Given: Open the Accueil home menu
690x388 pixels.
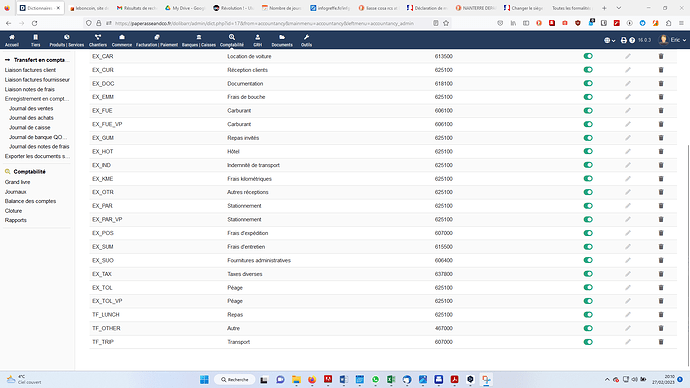Looking at the screenshot, I should (x=12, y=40).
